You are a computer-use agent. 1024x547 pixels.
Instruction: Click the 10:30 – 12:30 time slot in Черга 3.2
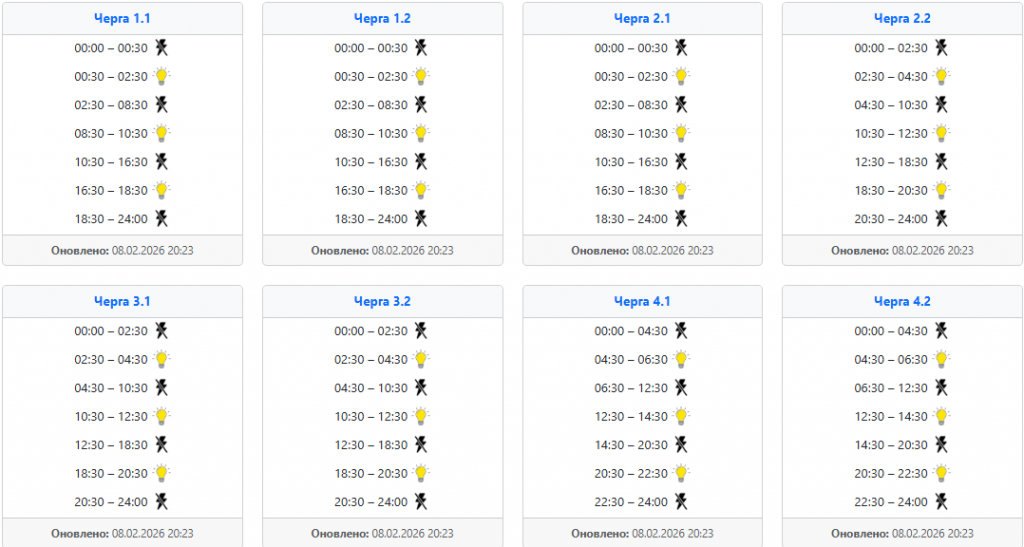pos(371,416)
